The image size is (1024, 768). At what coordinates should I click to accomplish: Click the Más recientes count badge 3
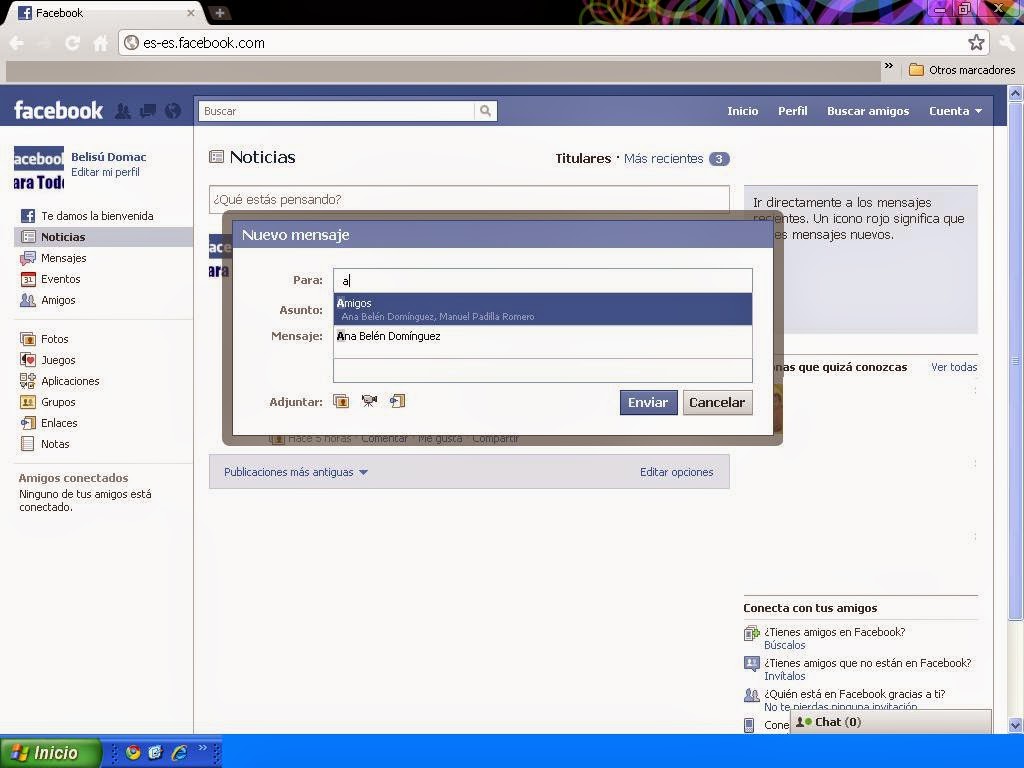tap(719, 159)
